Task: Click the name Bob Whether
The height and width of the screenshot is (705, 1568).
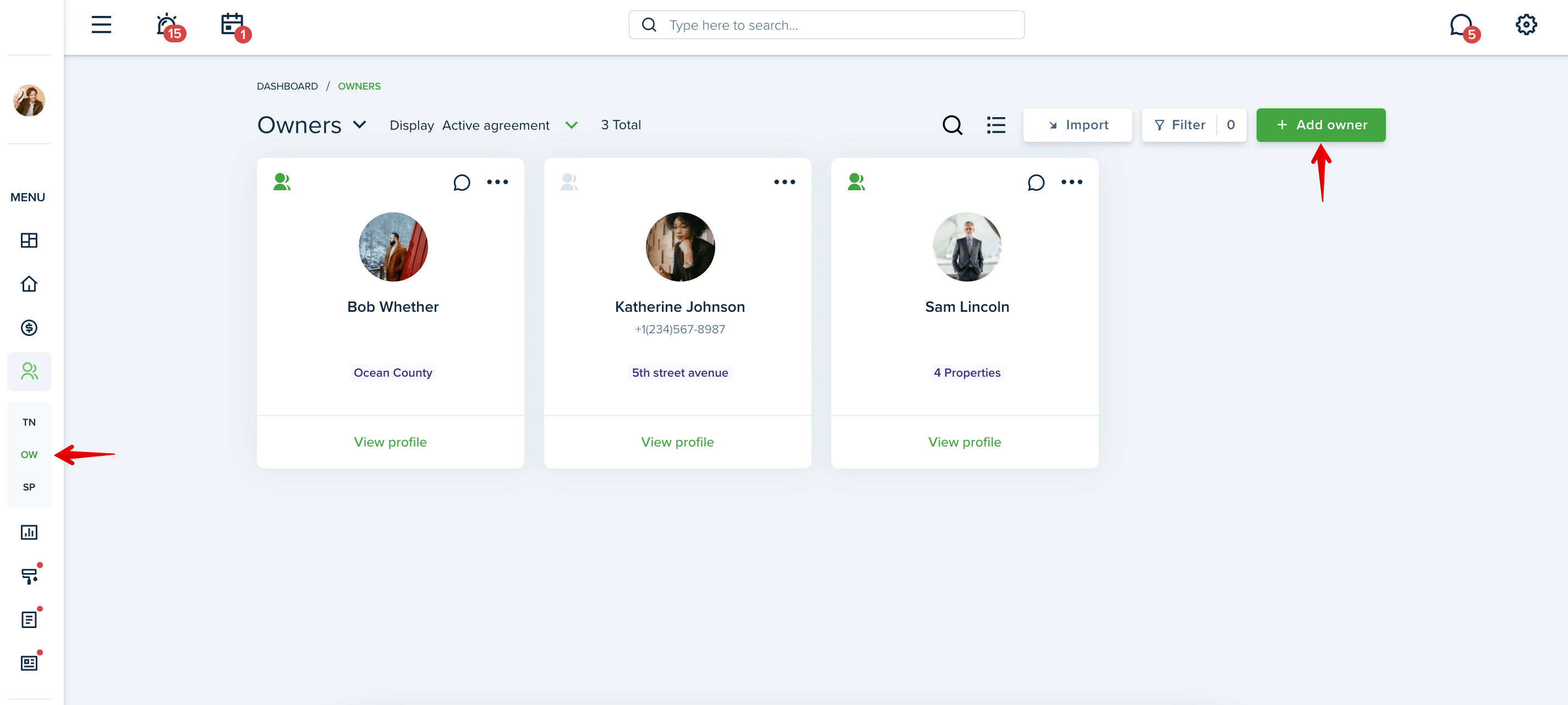Action: point(393,307)
